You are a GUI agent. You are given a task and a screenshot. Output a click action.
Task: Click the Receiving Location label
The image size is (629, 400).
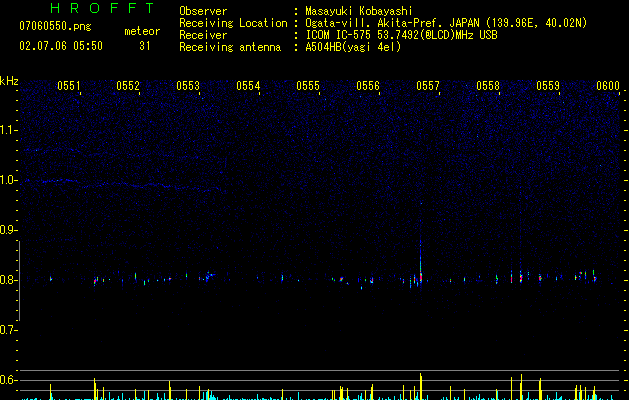233,23
